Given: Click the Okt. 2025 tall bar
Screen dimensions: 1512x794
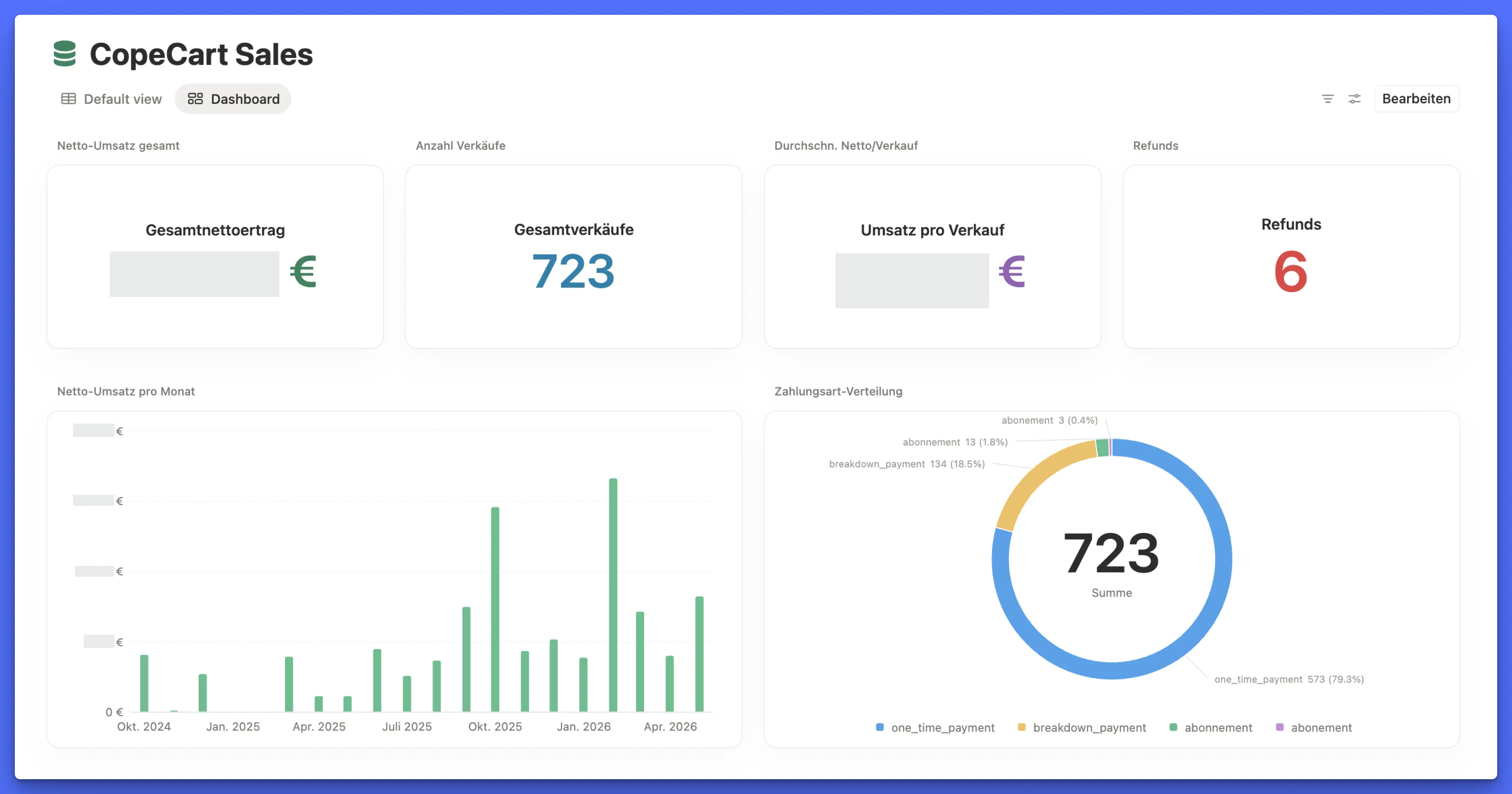Looking at the screenshot, I should pos(495,609).
